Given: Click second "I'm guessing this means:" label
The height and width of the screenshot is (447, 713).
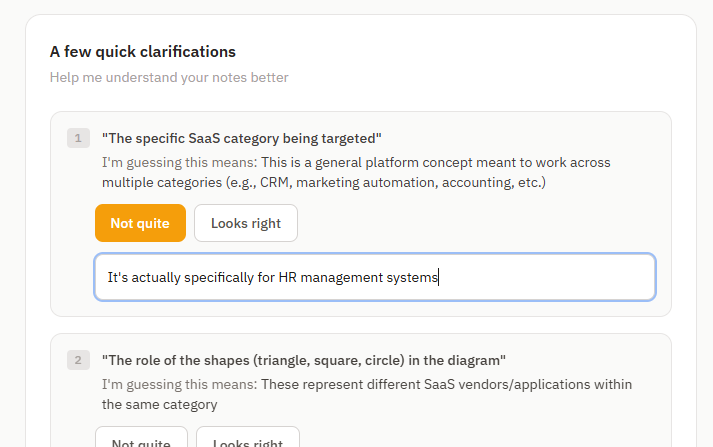Looking at the screenshot, I should (179, 384).
